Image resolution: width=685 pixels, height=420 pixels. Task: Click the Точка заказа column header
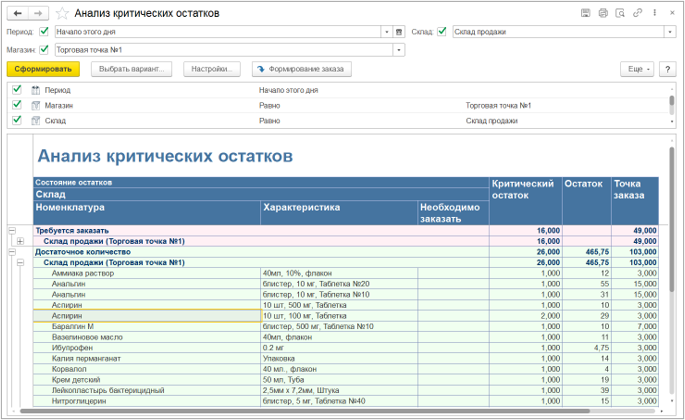point(635,201)
